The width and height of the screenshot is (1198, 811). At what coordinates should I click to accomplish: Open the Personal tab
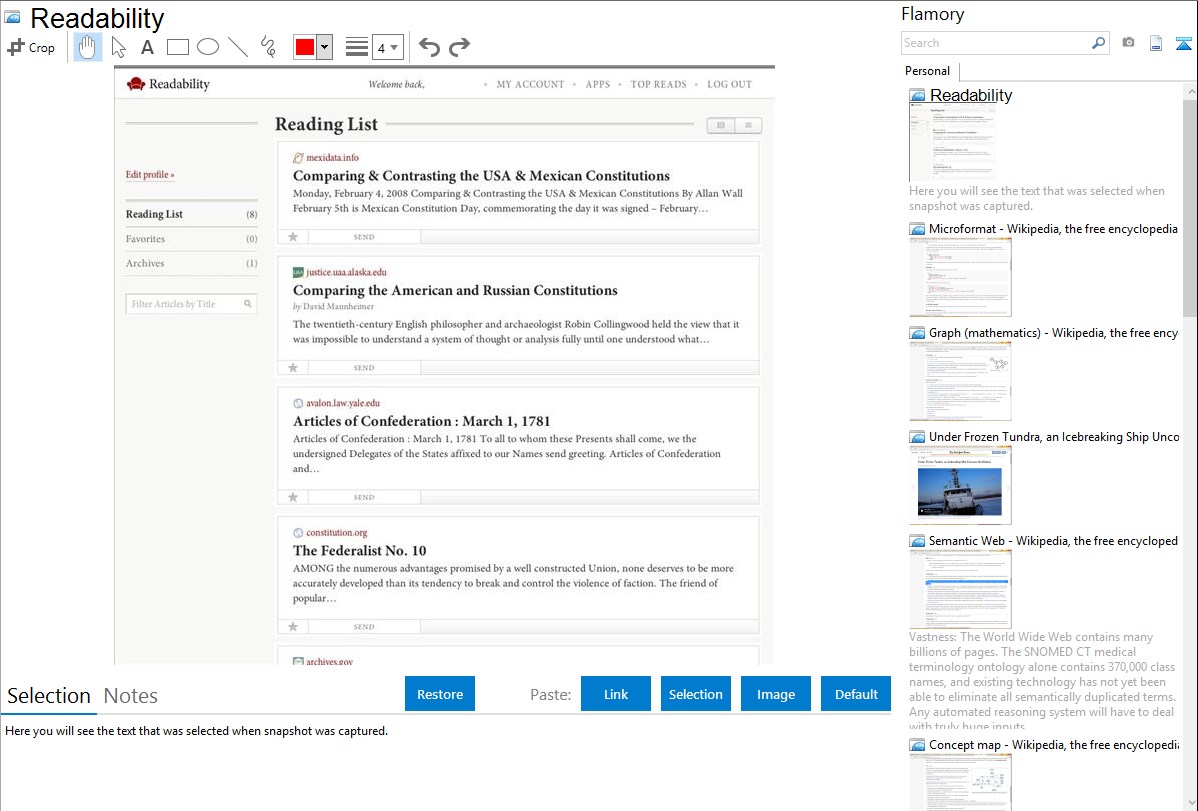927,71
